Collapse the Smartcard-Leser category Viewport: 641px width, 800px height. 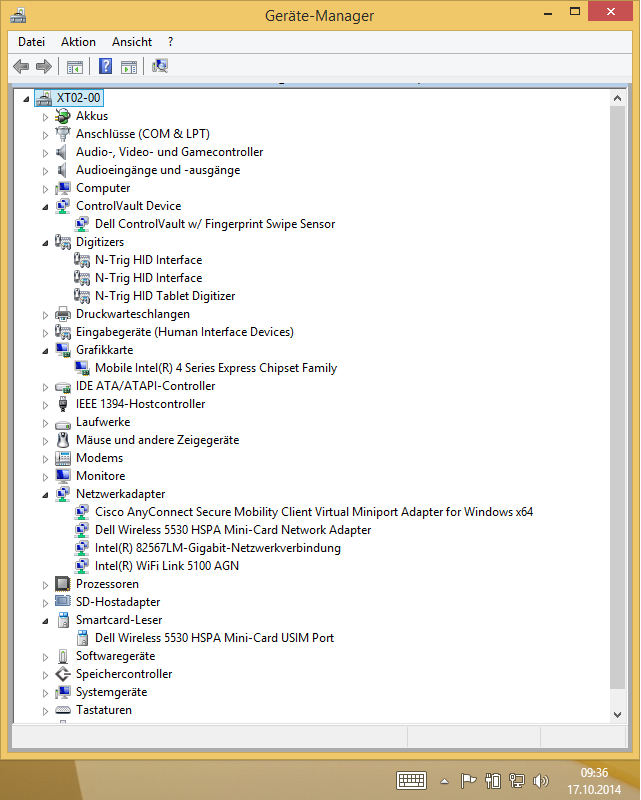45,620
